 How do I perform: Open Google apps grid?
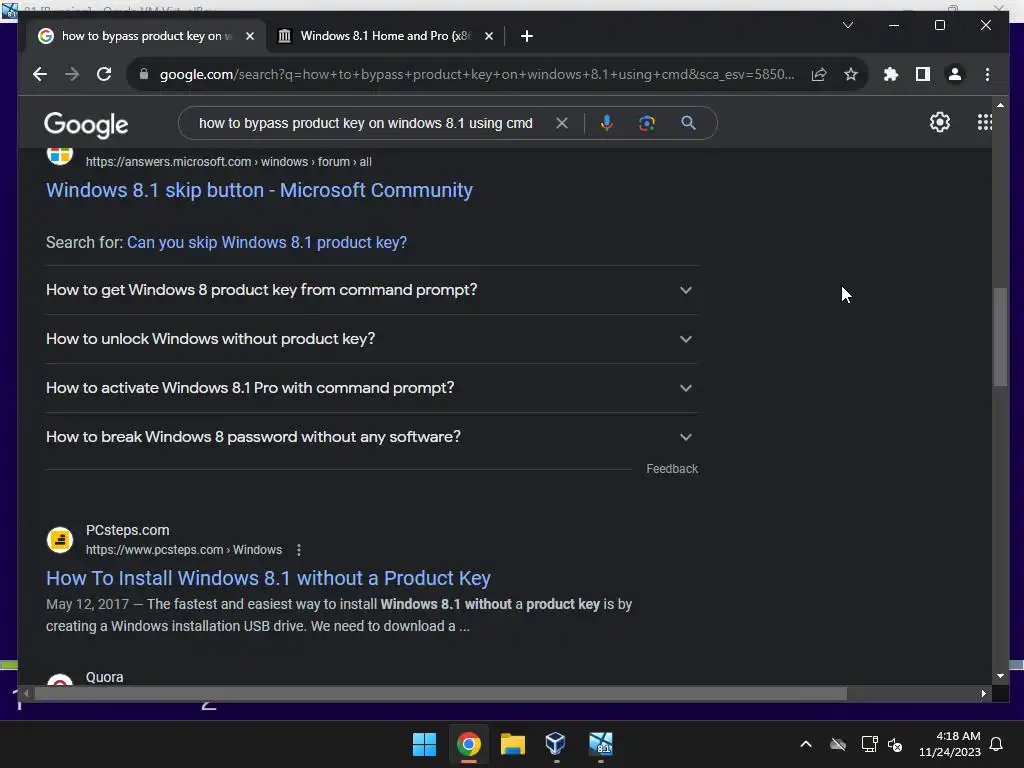(x=985, y=122)
